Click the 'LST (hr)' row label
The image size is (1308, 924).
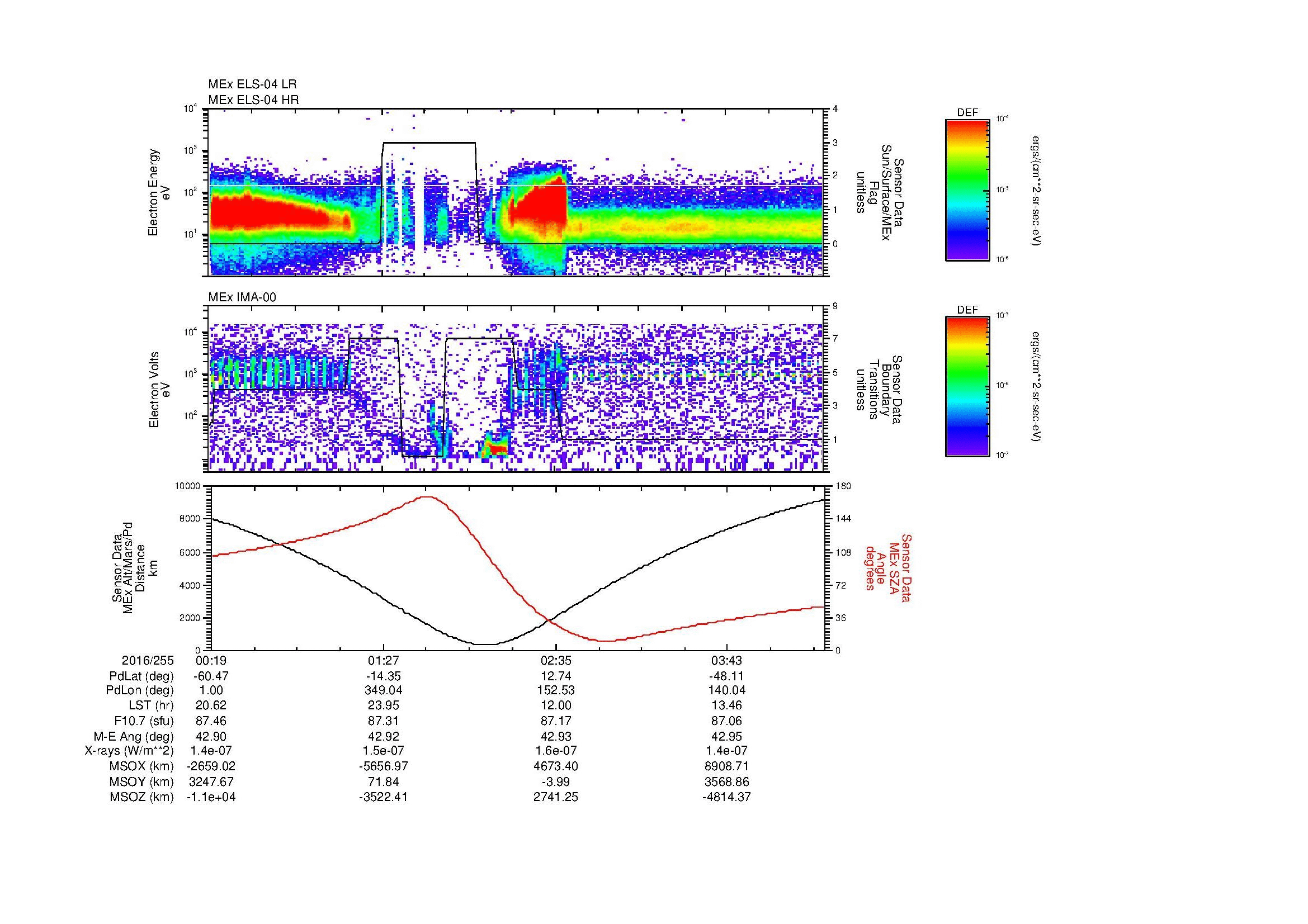[151, 705]
